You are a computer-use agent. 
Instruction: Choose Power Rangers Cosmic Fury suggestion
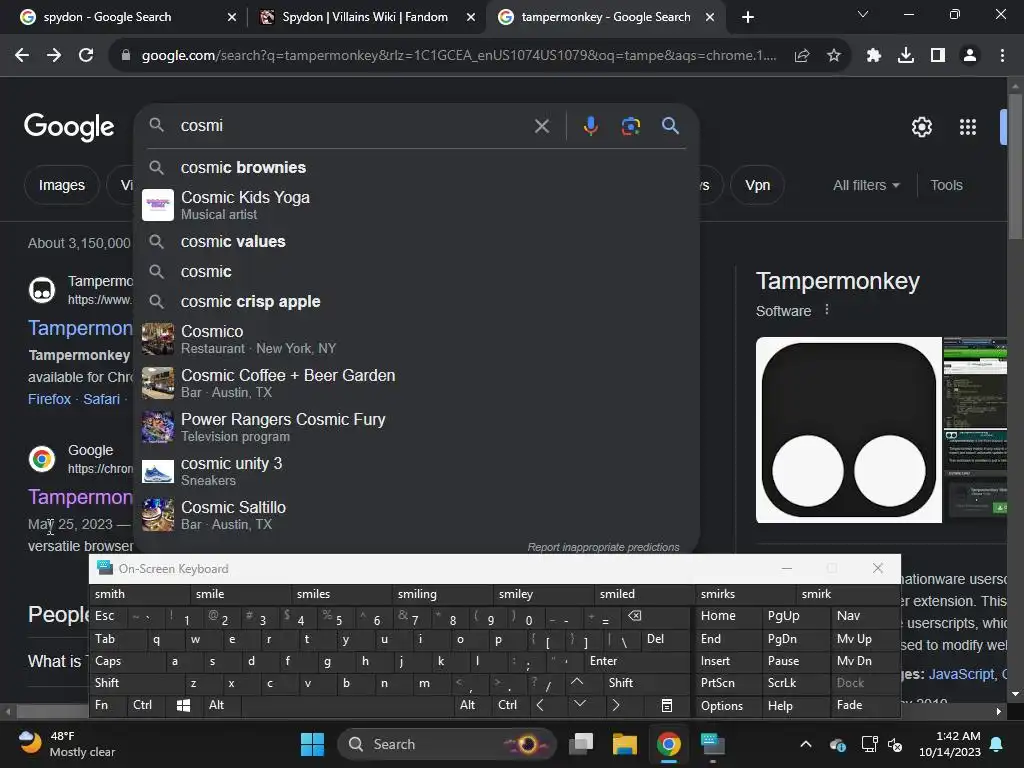pos(416,427)
